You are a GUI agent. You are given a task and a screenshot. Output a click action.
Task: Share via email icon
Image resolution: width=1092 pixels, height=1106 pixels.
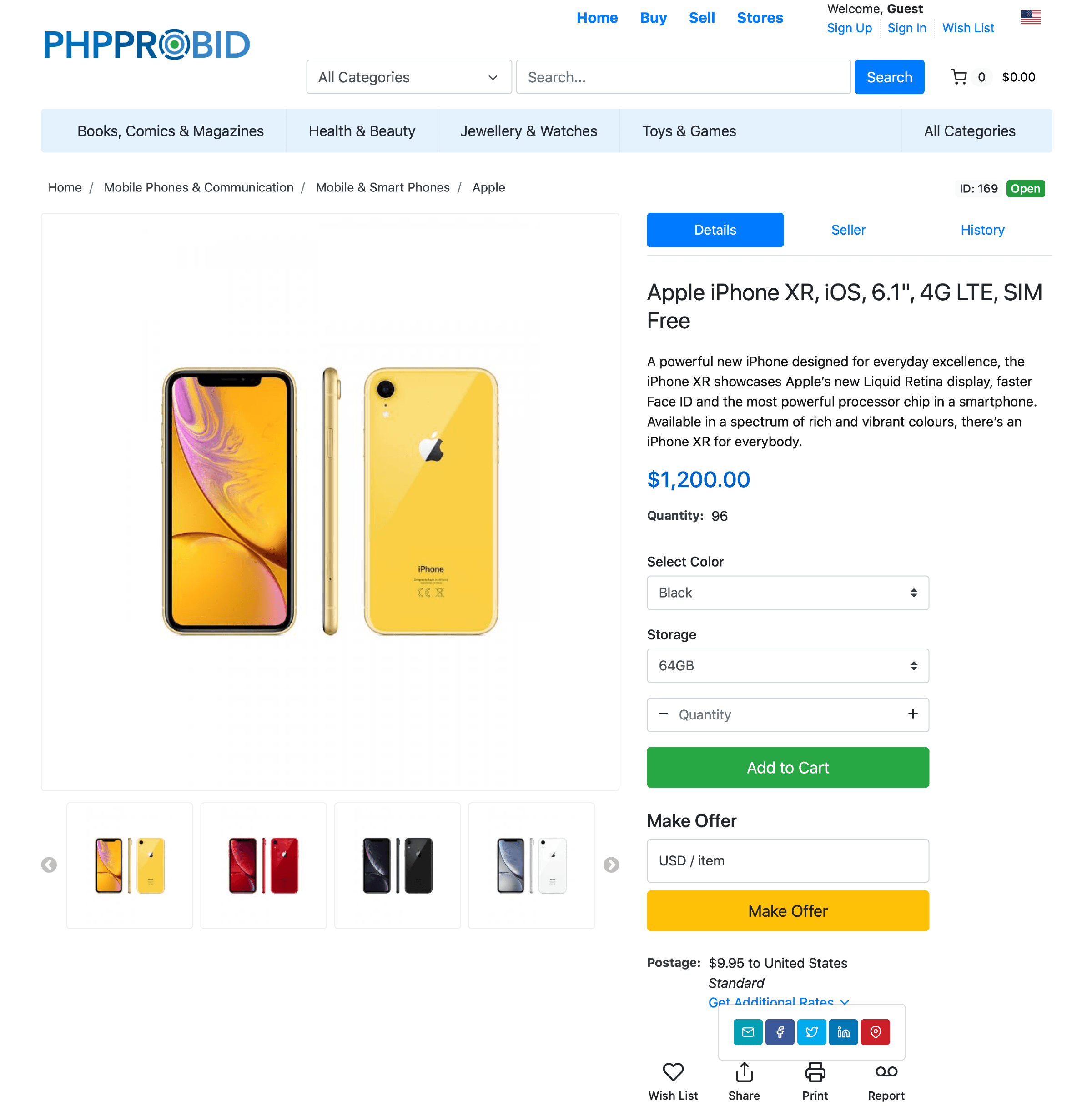(x=747, y=1031)
